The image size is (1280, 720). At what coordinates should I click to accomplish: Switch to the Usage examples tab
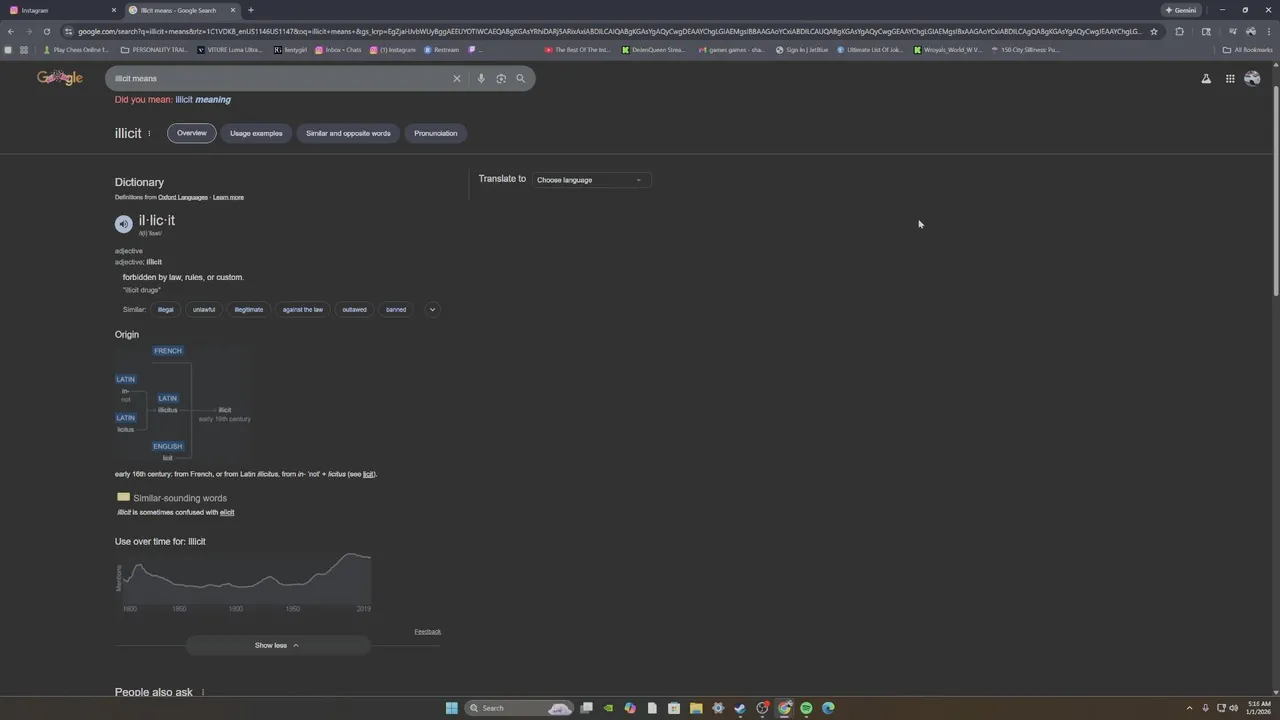tap(256, 133)
